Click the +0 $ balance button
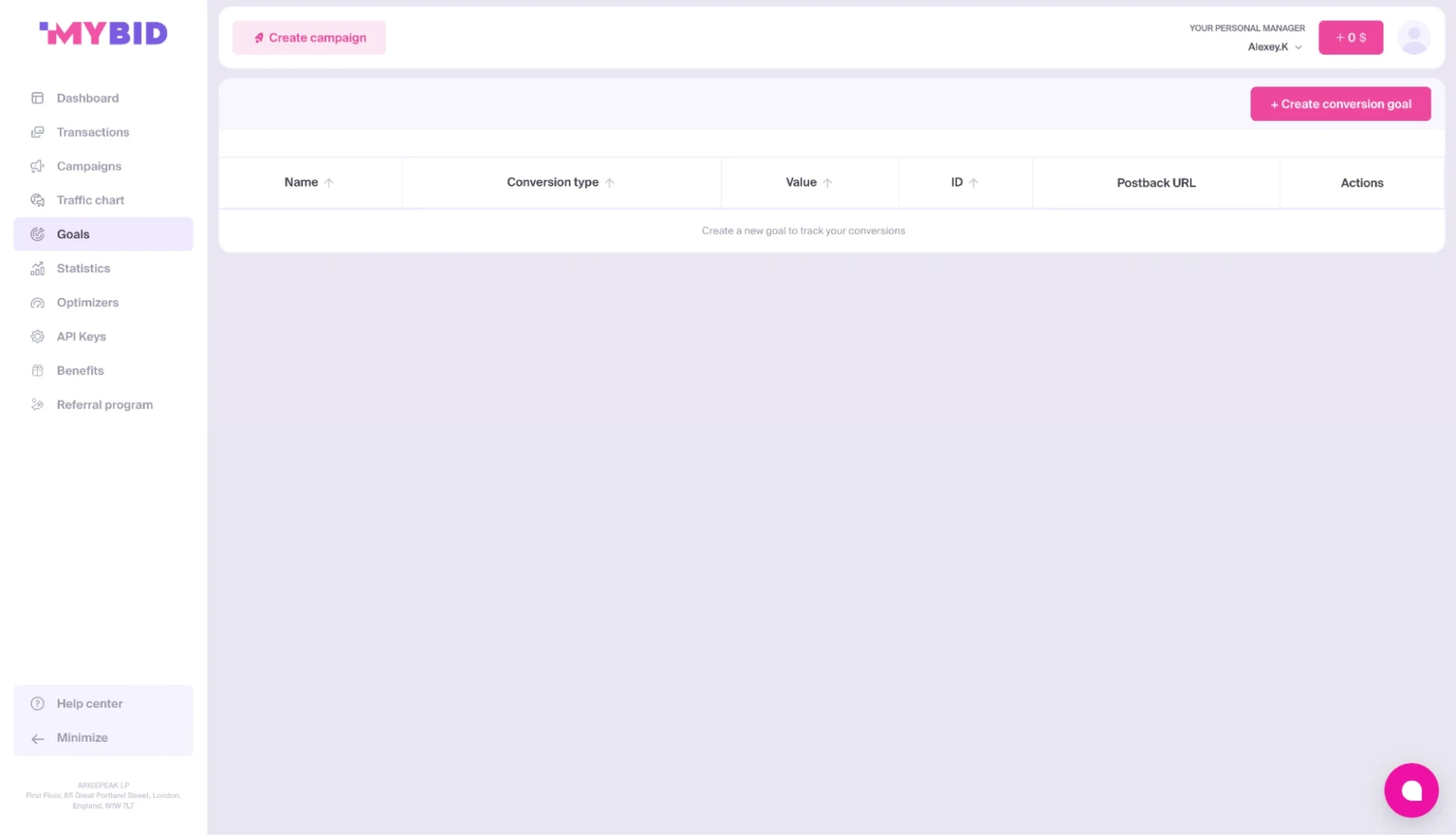This screenshot has width=1456, height=835. [1351, 38]
